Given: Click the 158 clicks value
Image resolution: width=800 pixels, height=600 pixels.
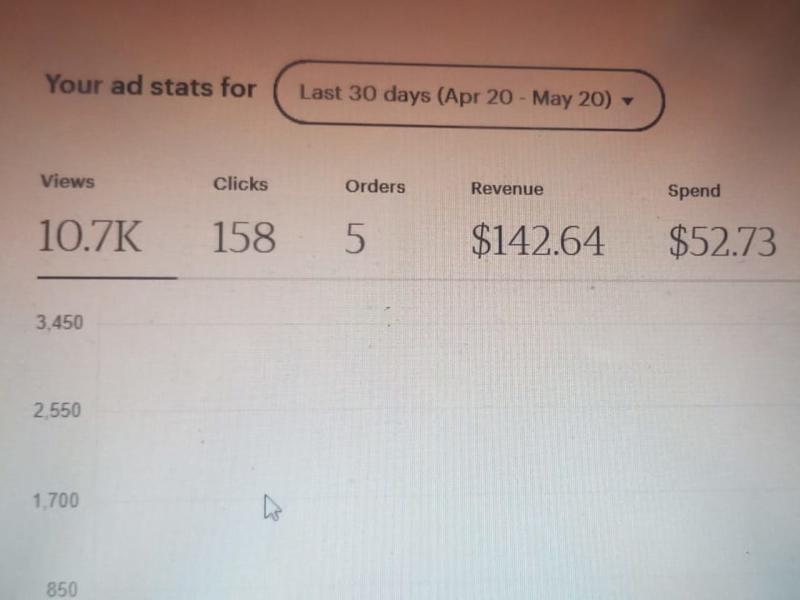Looking at the screenshot, I should click(244, 238).
